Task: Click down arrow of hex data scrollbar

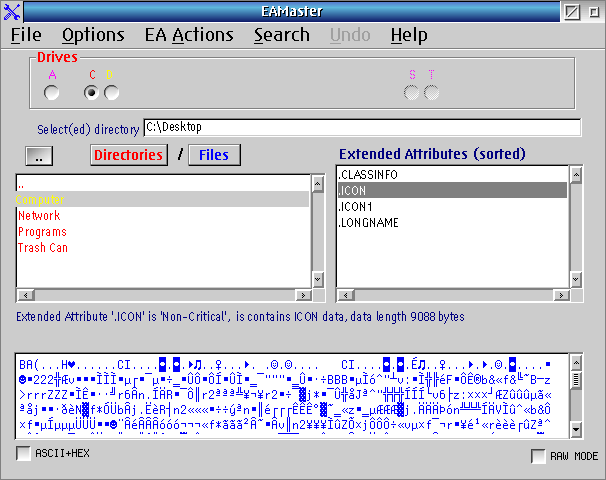Action: pyautogui.click(x=576, y=430)
